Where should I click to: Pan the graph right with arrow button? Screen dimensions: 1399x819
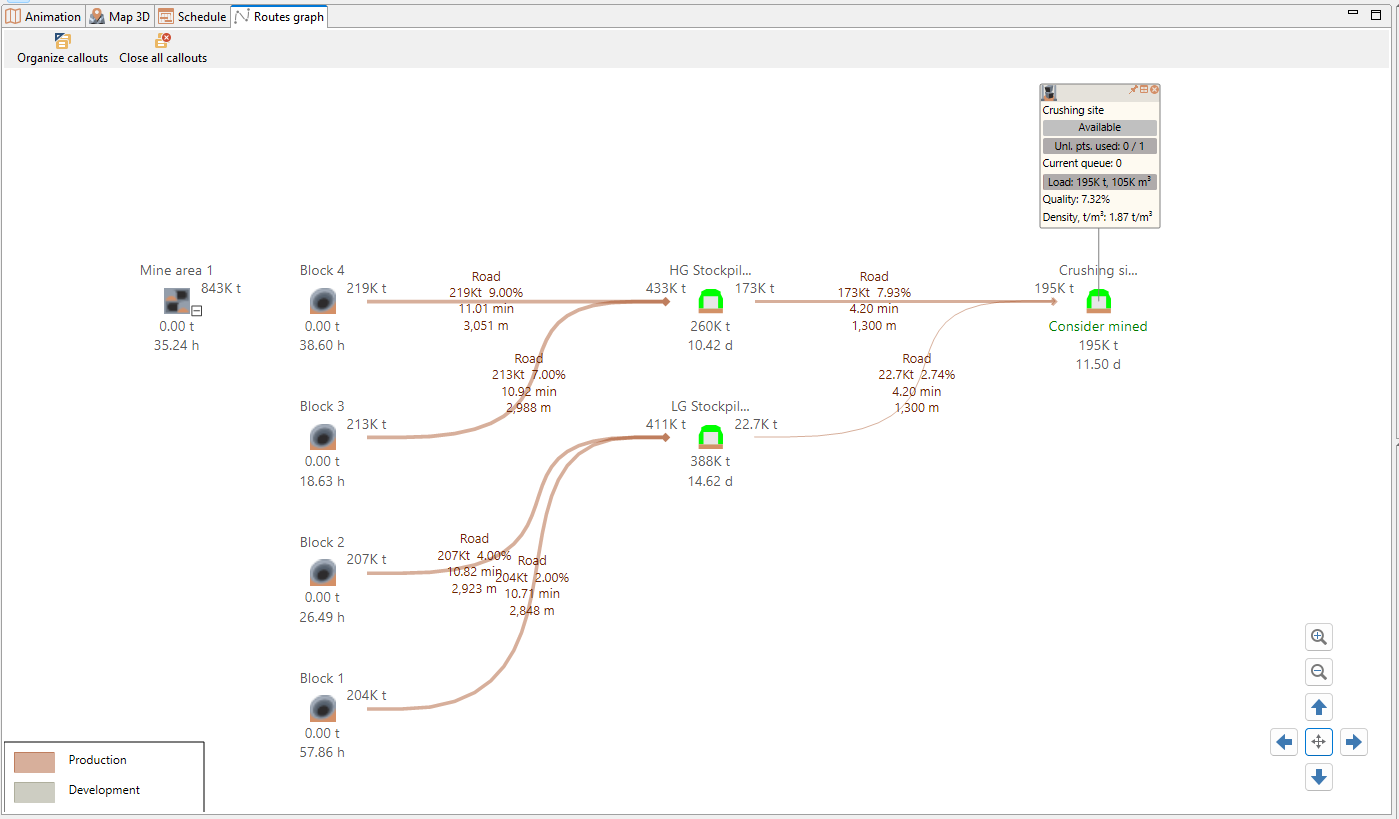1354,742
